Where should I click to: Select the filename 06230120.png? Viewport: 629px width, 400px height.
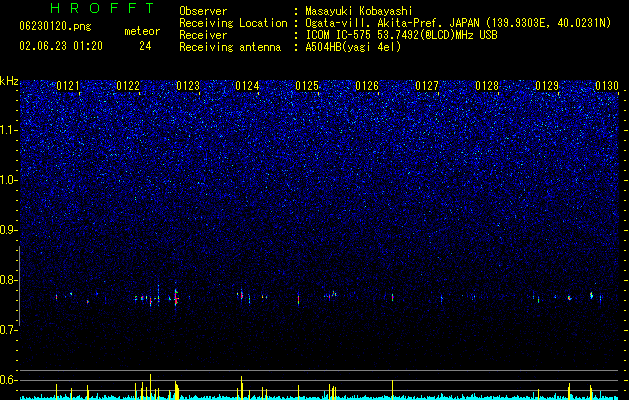click(x=55, y=26)
